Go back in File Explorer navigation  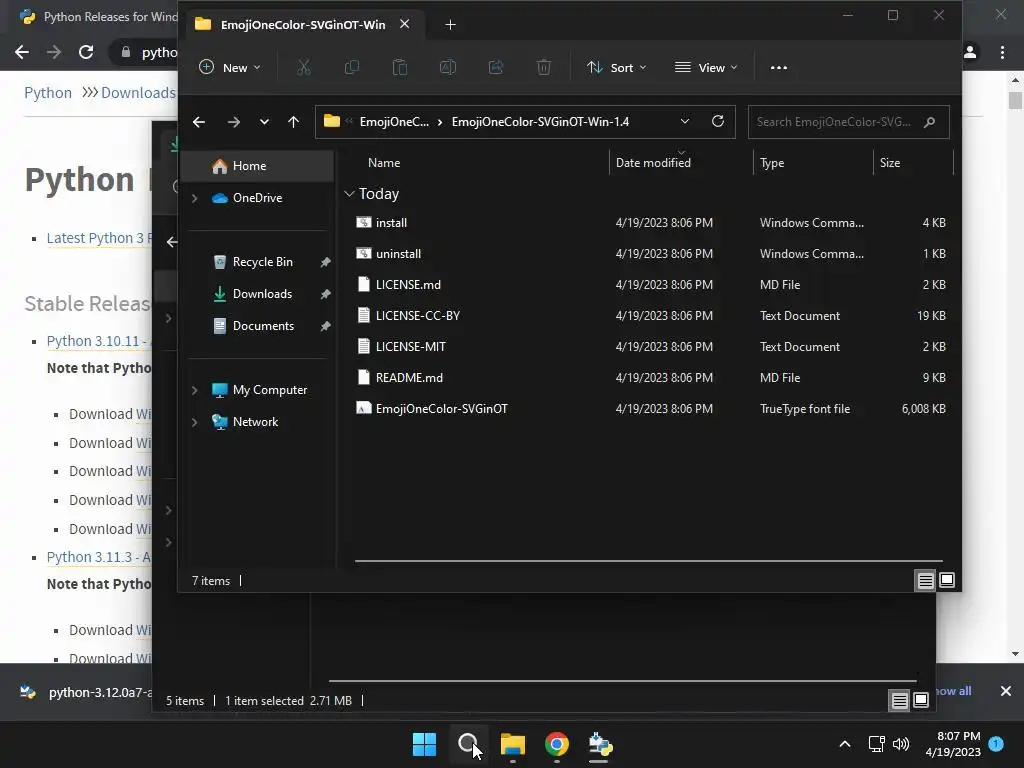(199, 121)
